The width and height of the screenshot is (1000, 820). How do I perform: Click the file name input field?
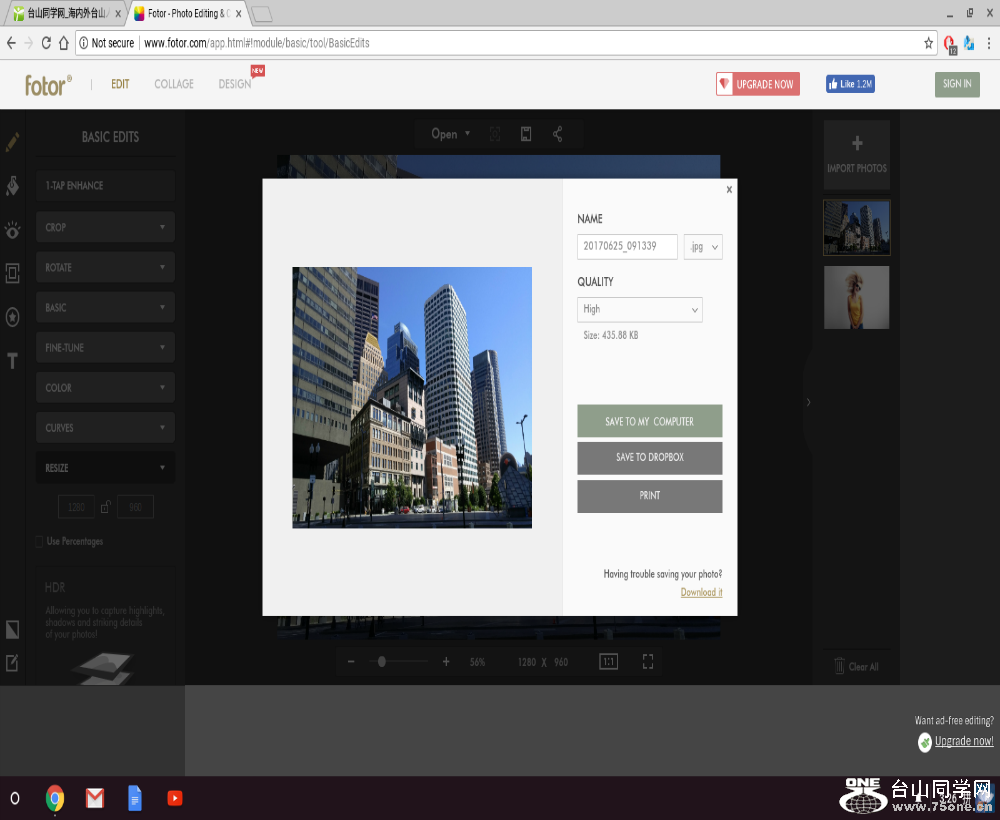[627, 246]
